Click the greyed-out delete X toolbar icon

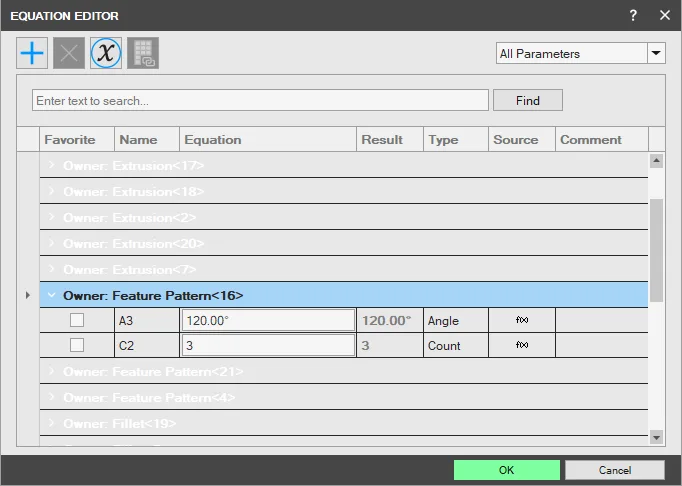(69, 53)
